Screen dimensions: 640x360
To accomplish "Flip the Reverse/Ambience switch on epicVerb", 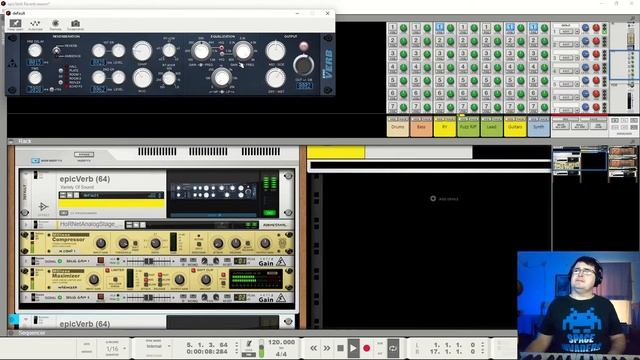I will coord(56,51).
